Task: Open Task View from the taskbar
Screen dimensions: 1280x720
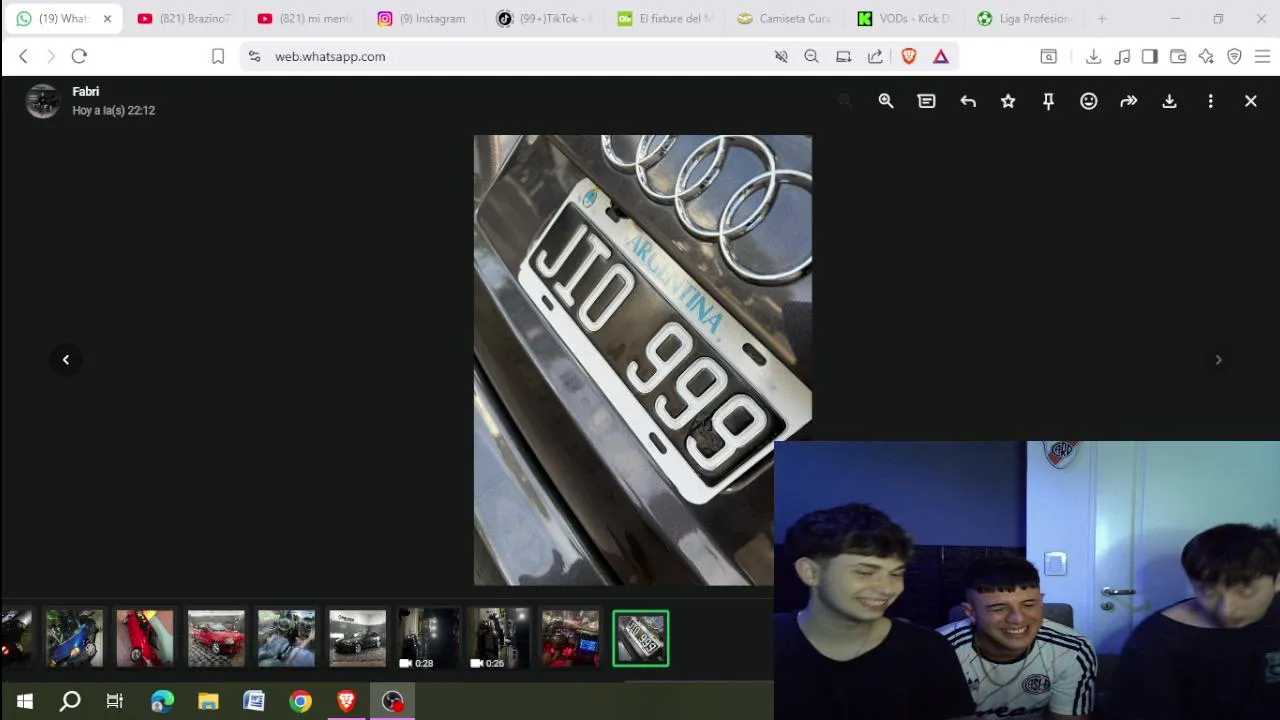Action: (115, 701)
